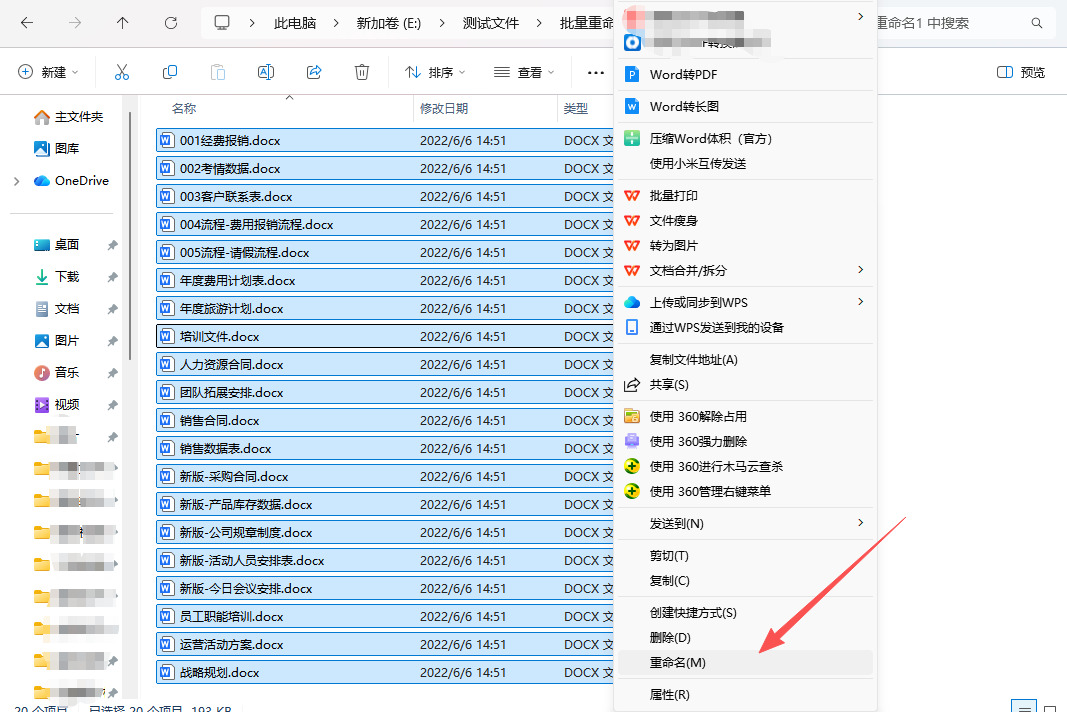Choose 属性(R) in context menu

tap(745, 694)
